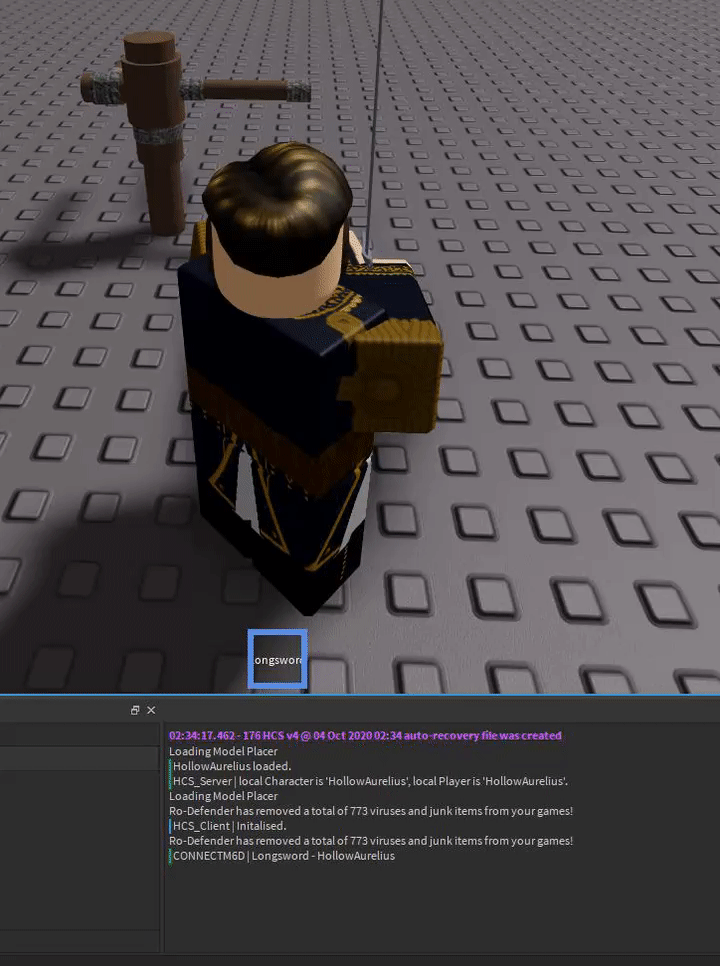Select 'HollowAurelius loaded.' output line
This screenshot has height=966, width=720.
tap(232, 766)
